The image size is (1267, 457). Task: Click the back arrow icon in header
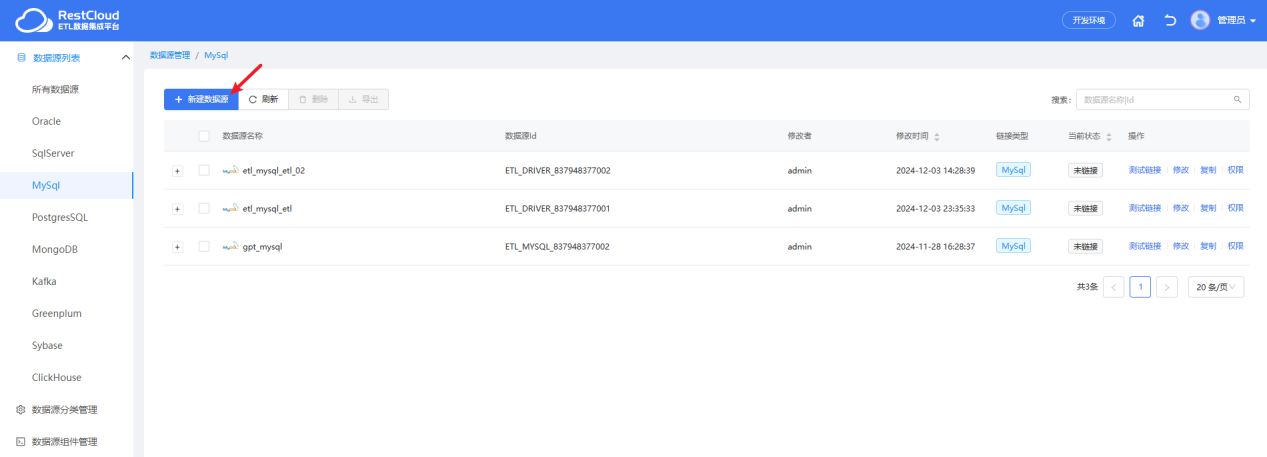click(1170, 20)
